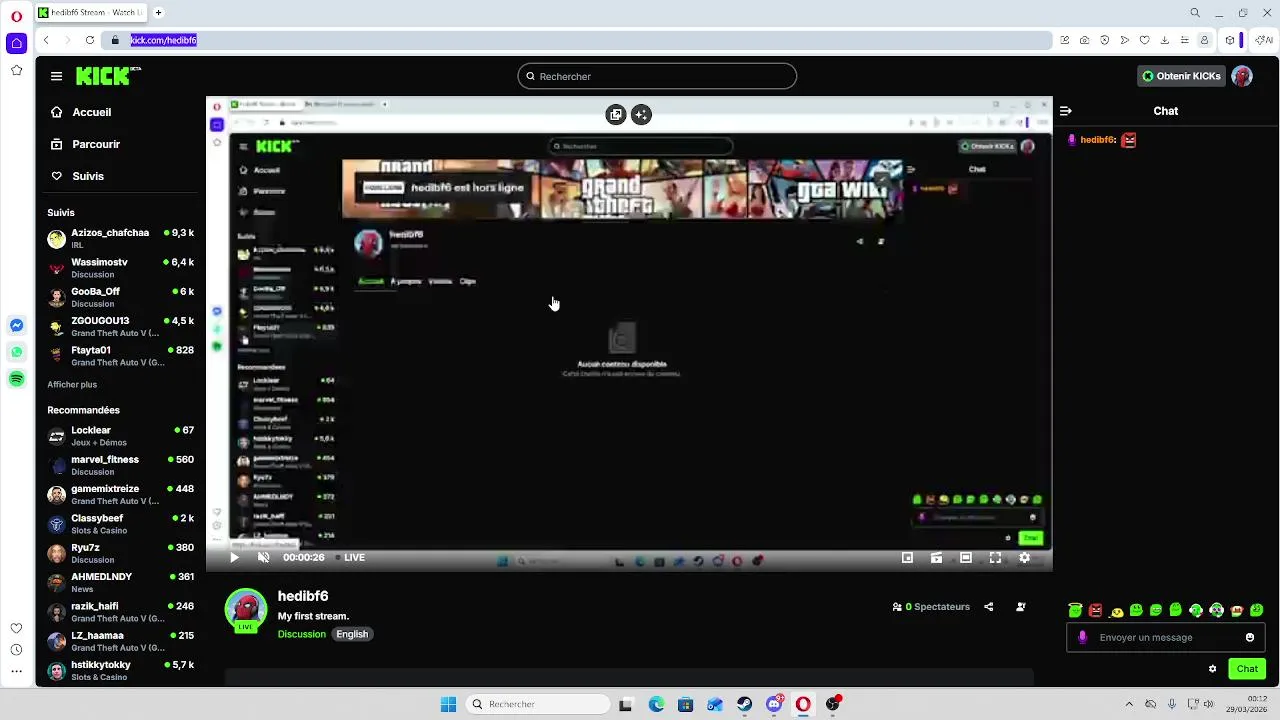Click the English language tag

[x=352, y=634]
